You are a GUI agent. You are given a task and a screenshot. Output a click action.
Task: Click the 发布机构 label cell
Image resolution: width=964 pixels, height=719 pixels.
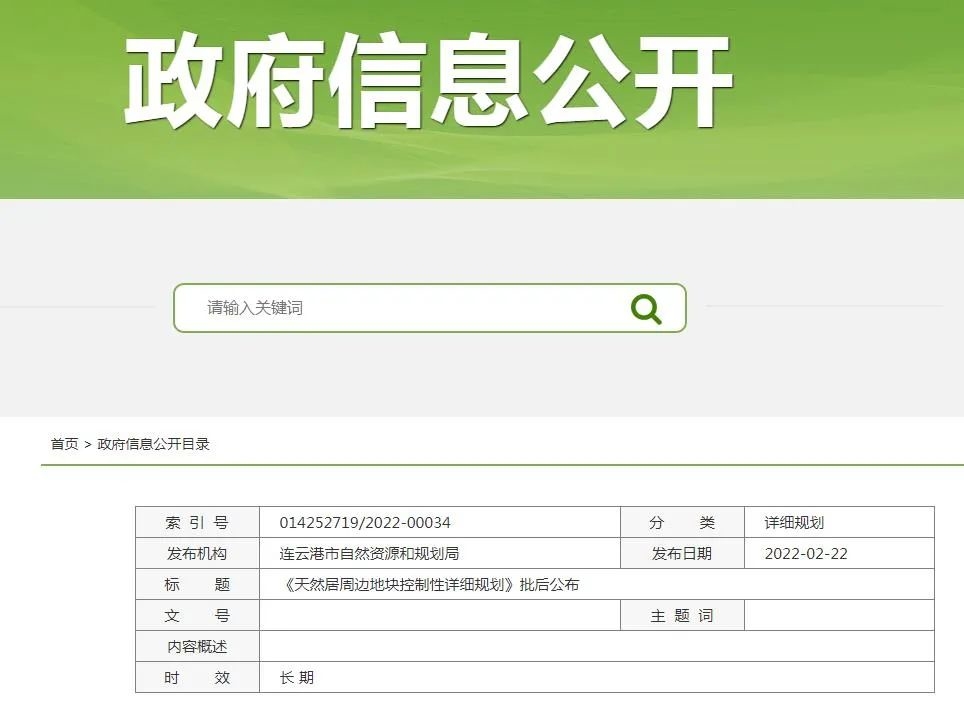[197, 554]
